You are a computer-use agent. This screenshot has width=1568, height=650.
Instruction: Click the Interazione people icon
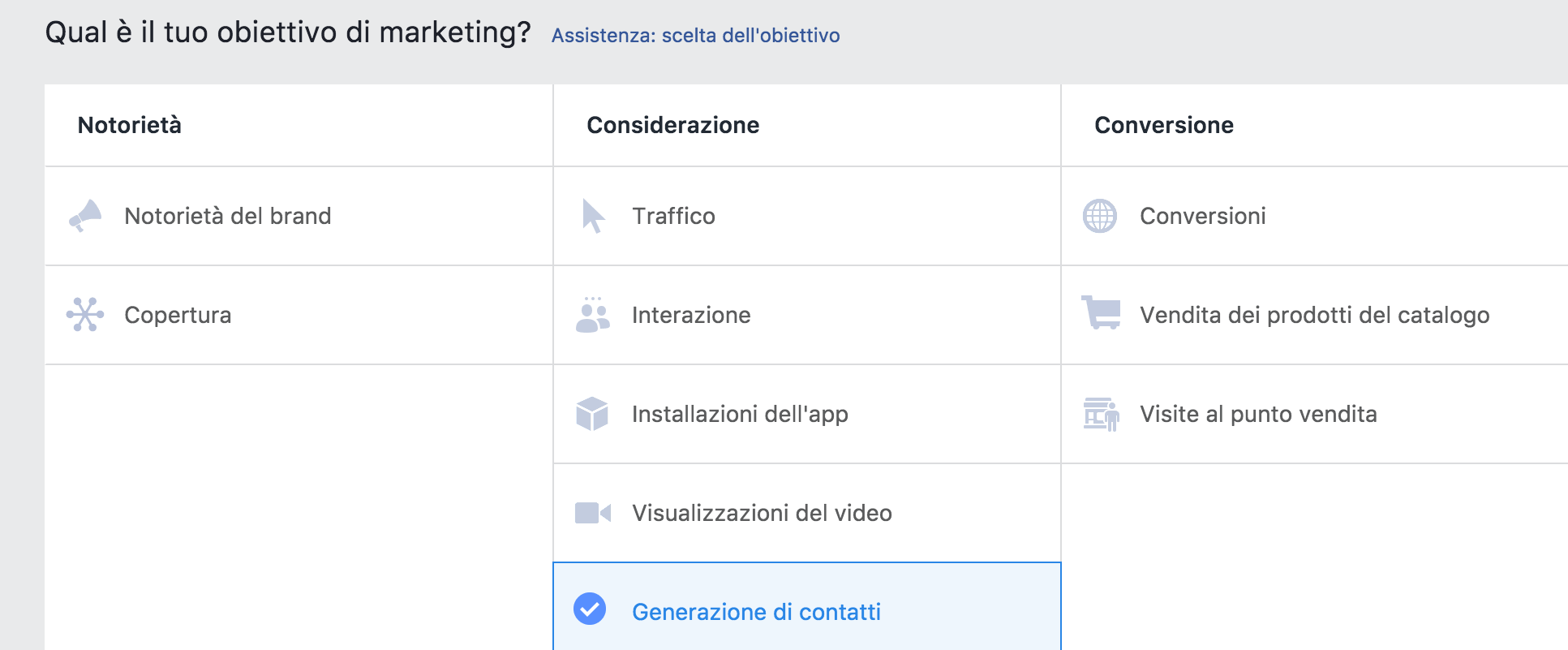tap(593, 315)
